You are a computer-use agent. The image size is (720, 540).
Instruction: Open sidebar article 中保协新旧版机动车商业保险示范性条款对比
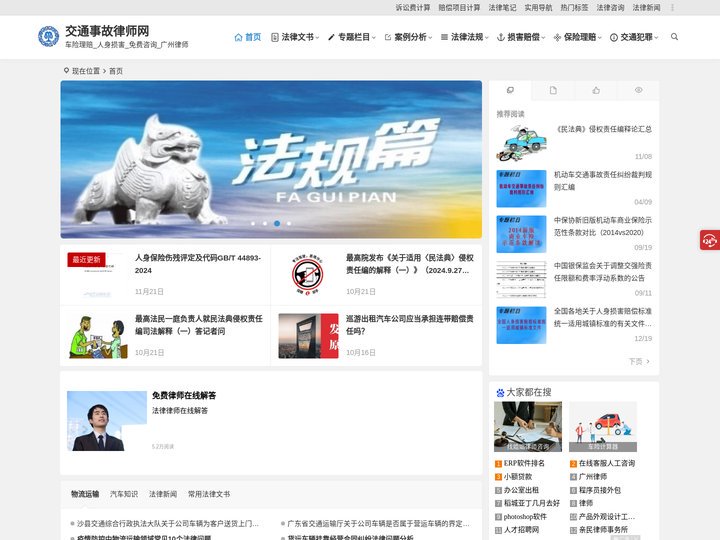click(x=603, y=226)
